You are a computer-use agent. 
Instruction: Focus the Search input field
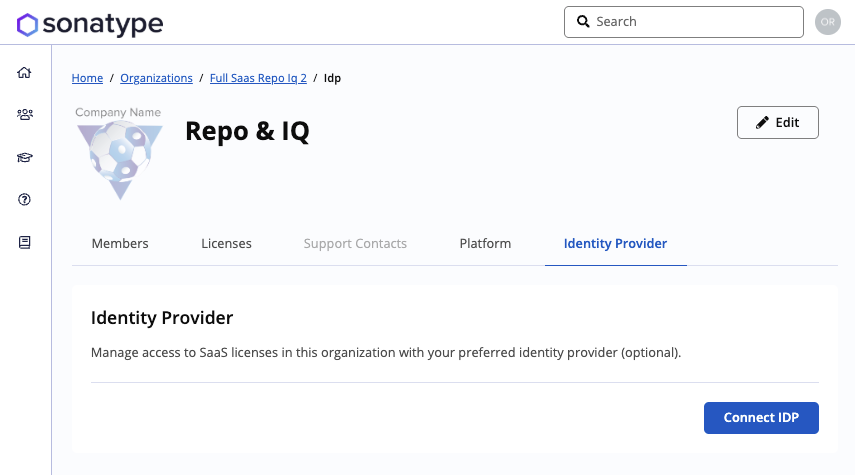point(684,22)
